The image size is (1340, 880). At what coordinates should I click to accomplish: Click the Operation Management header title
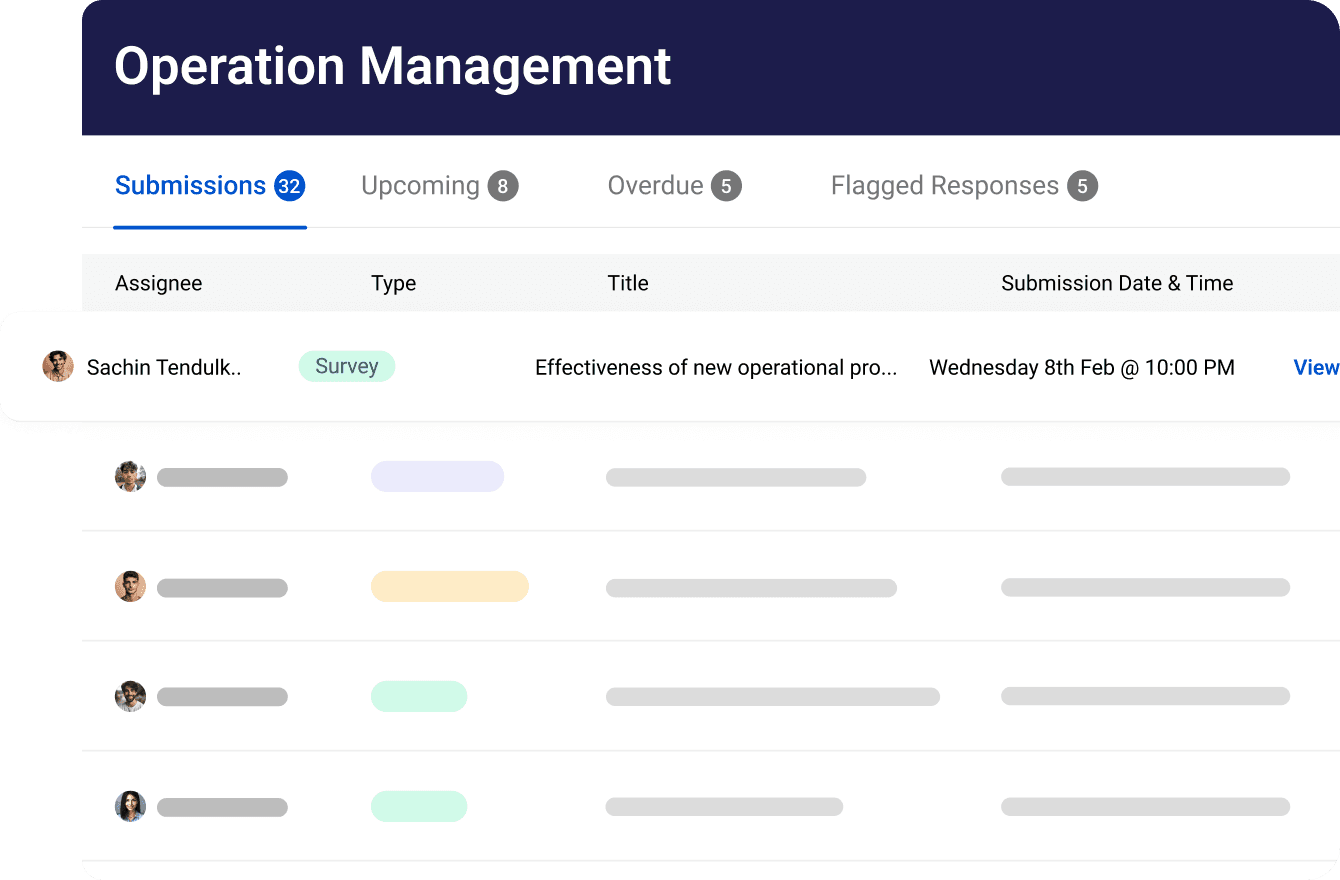[x=393, y=67]
